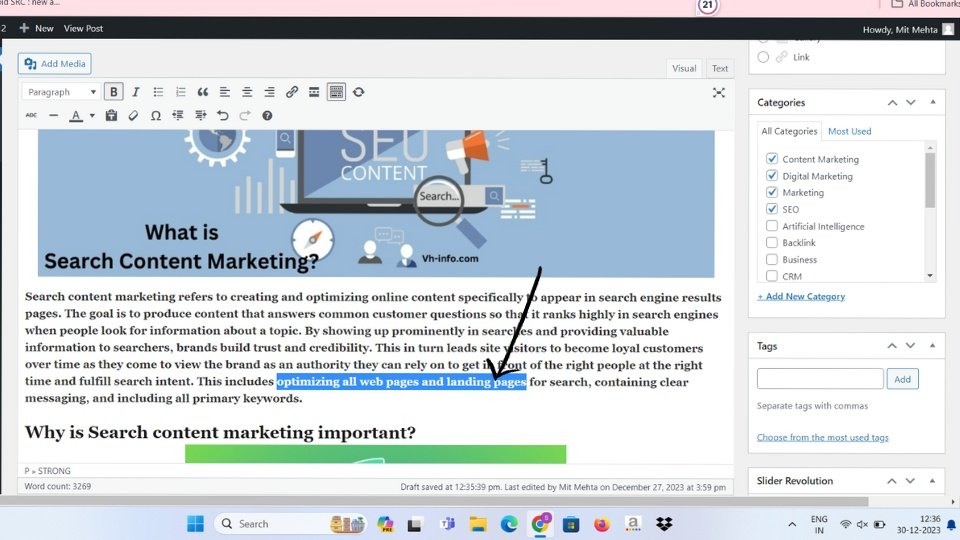
Task: Align text center
Action: [247, 92]
